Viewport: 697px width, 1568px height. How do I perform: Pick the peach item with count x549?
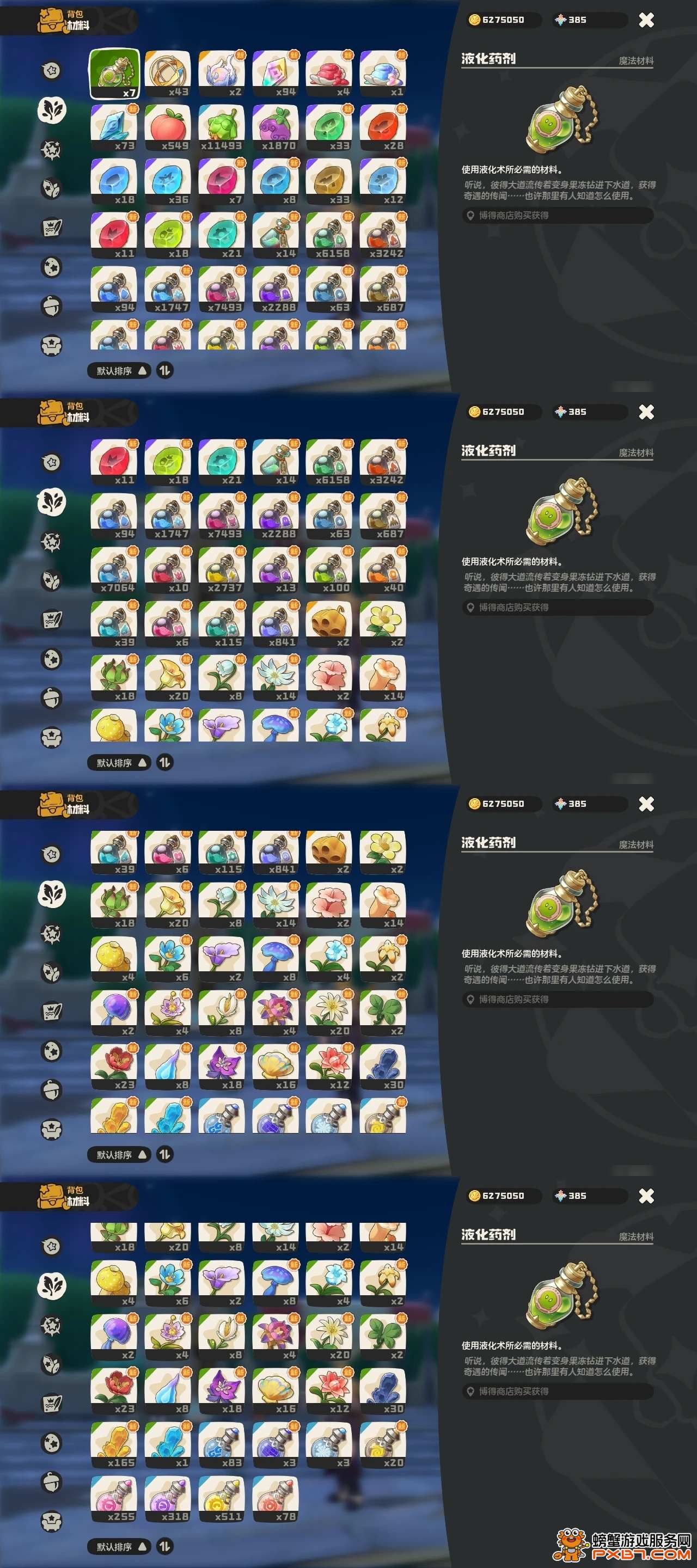pyautogui.click(x=168, y=128)
